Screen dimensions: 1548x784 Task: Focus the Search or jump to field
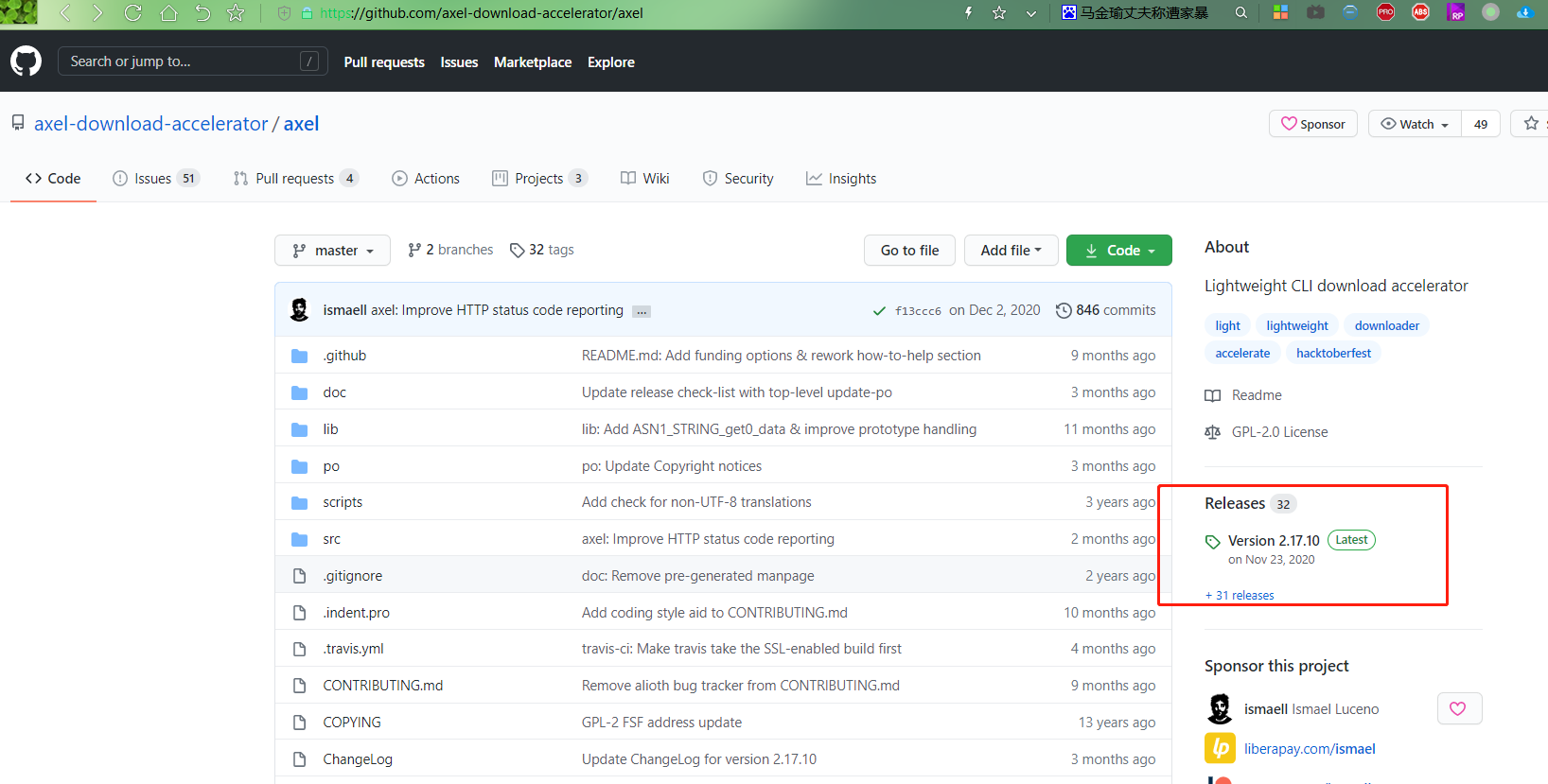[x=193, y=61]
